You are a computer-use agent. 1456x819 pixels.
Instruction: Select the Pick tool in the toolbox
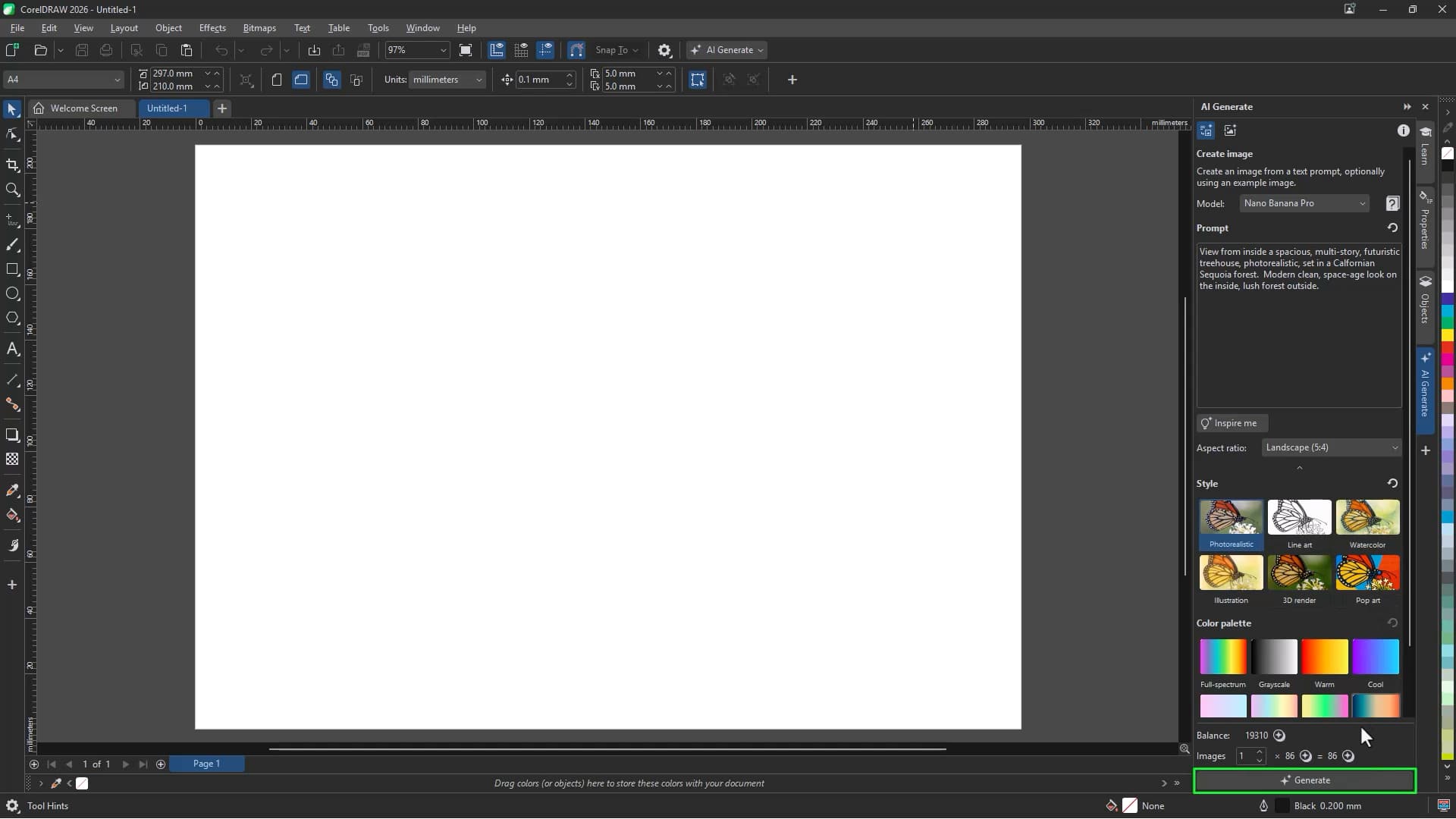pyautogui.click(x=12, y=109)
